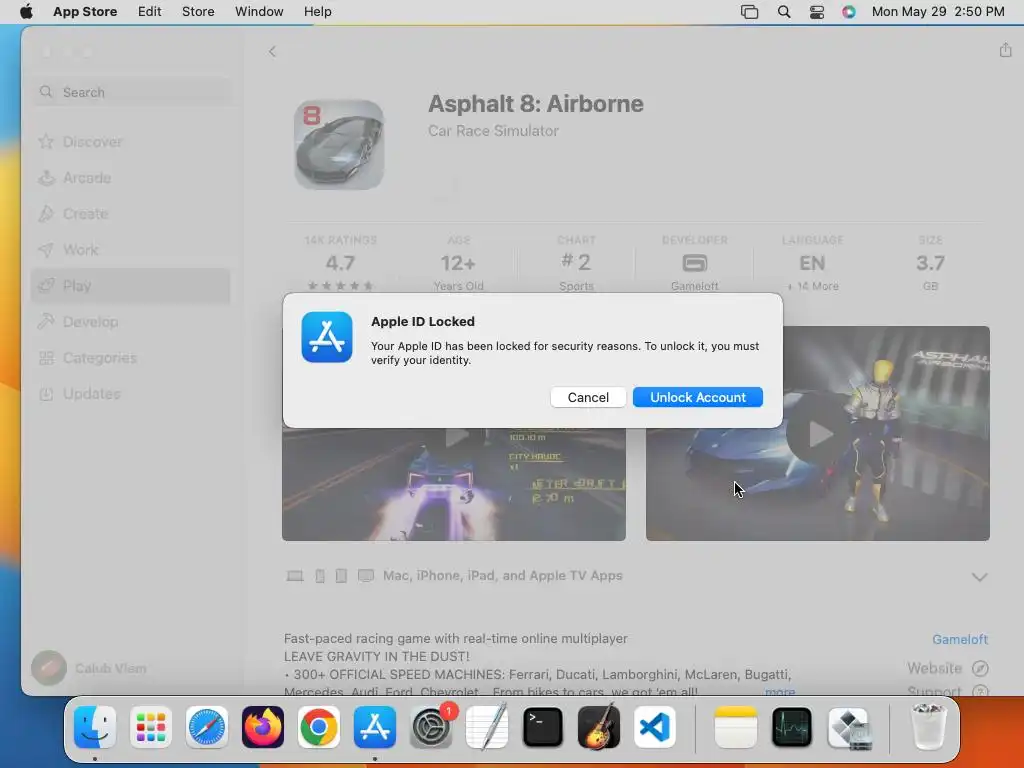1024x768 pixels.
Task: Open the Window menu
Action: 259,12
